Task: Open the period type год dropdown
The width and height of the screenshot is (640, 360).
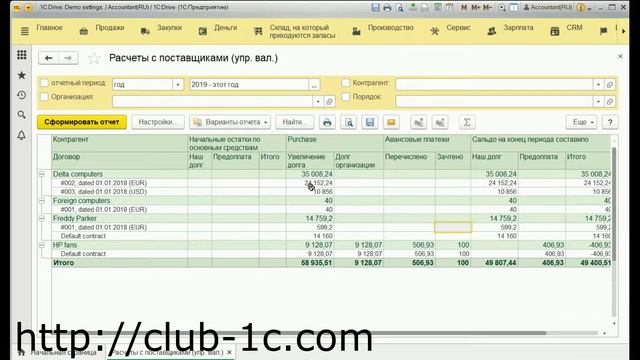Action: click(x=178, y=84)
